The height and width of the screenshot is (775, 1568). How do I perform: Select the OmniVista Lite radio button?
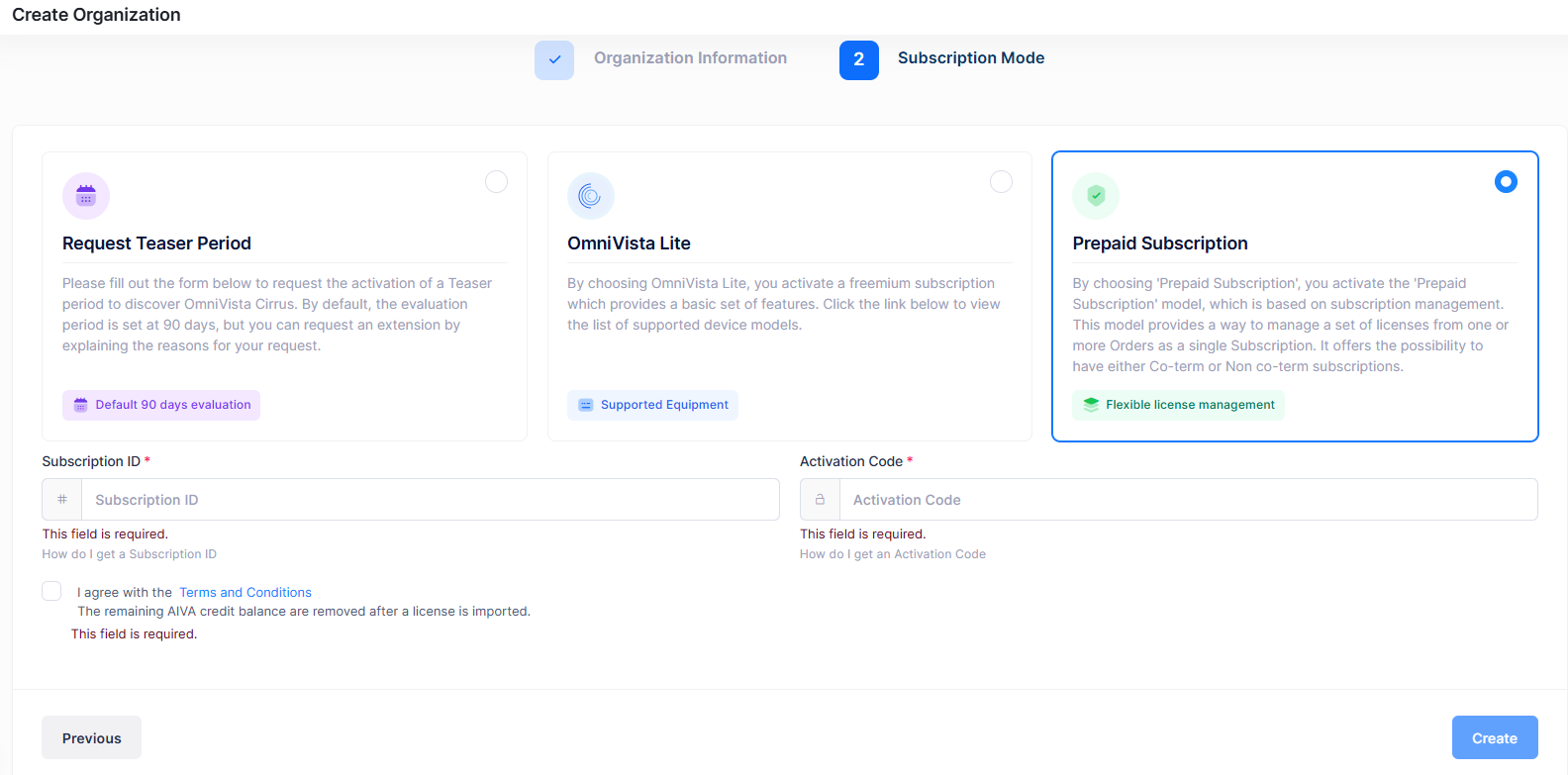click(x=1002, y=182)
